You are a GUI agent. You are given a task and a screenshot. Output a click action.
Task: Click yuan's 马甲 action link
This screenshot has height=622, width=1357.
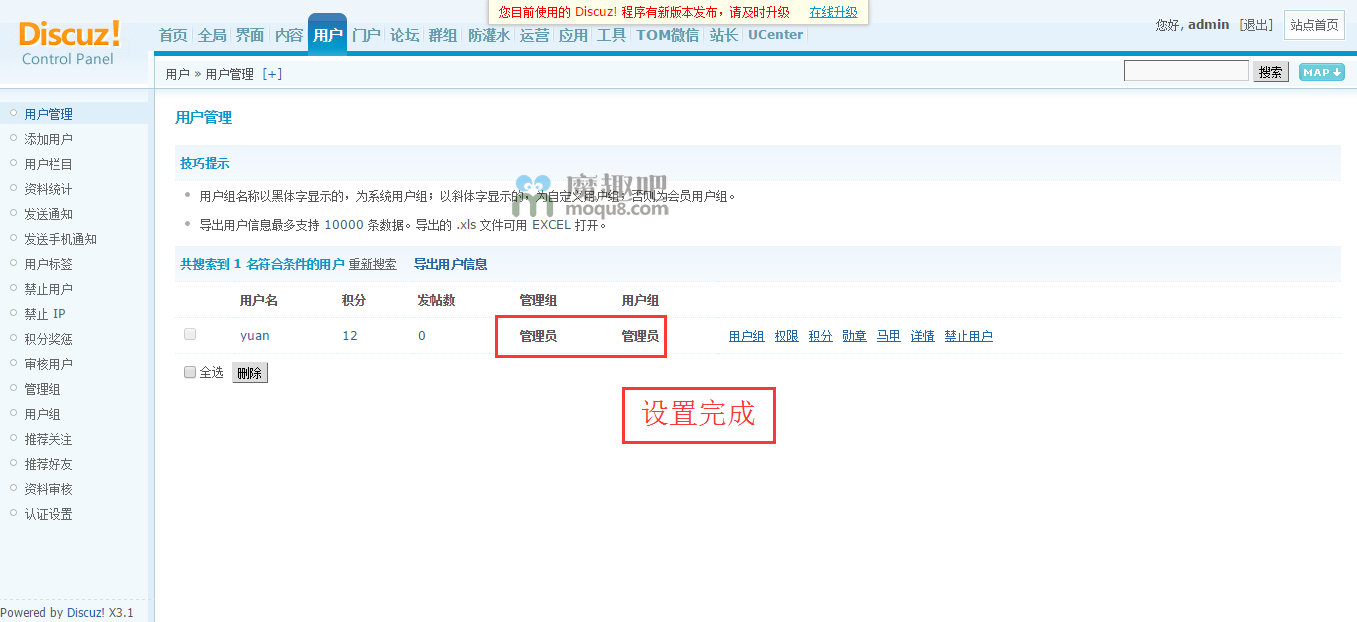(x=888, y=336)
